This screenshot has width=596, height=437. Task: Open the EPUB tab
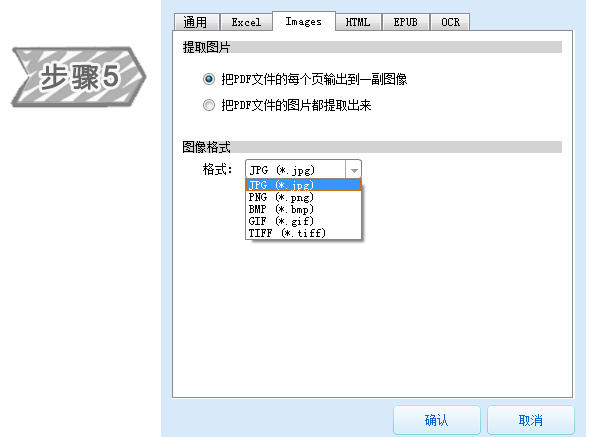(x=406, y=22)
